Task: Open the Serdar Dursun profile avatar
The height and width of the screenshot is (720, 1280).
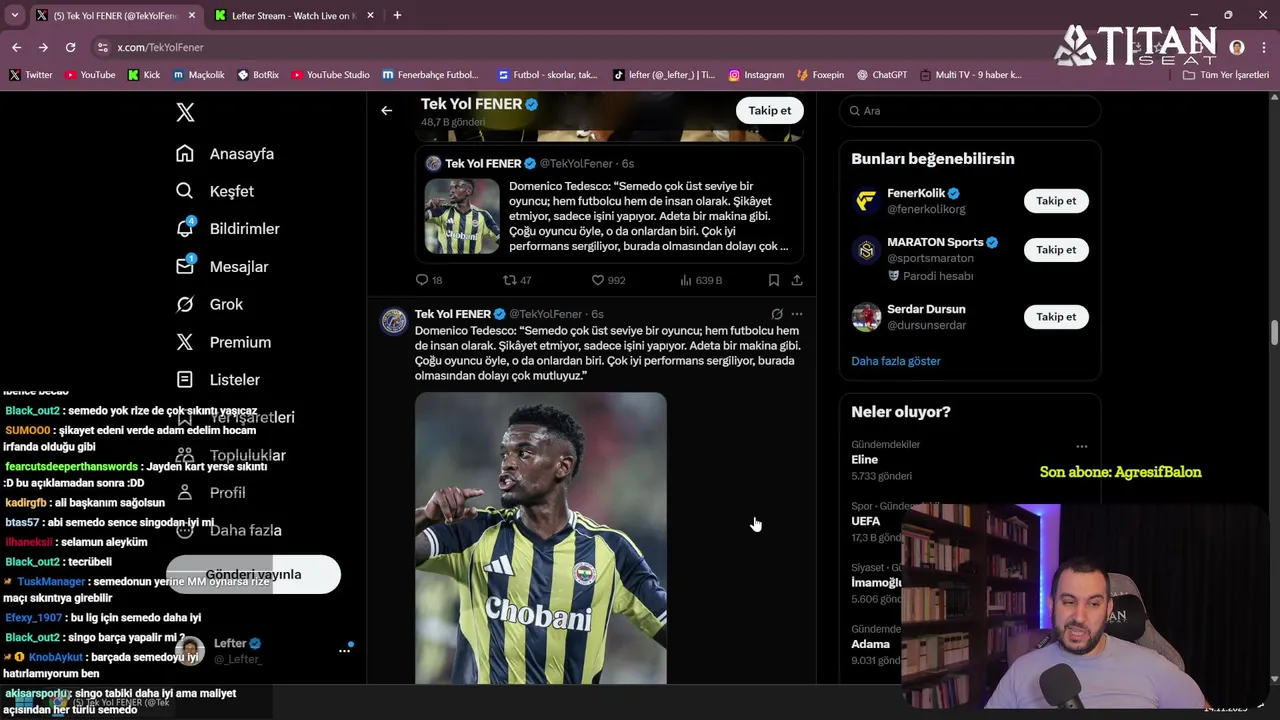Action: (866, 317)
